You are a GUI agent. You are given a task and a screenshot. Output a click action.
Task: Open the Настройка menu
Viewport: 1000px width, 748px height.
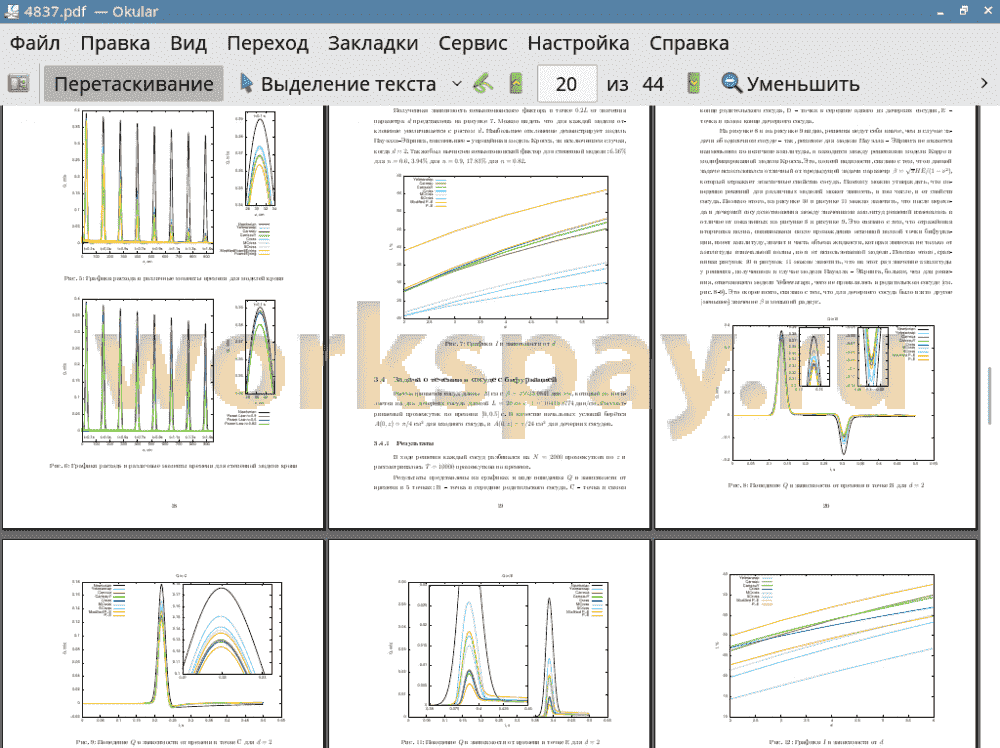click(578, 43)
